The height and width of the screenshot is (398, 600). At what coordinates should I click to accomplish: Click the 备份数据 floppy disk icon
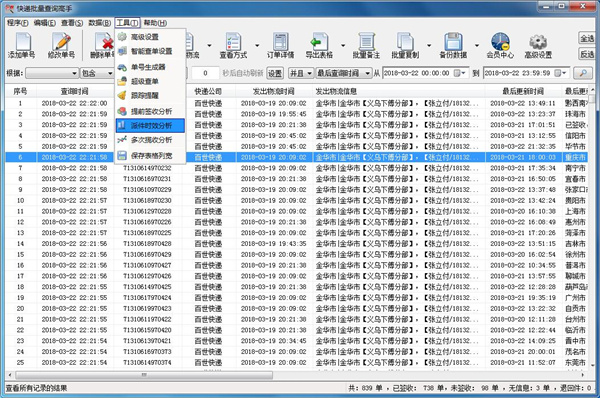tap(453, 41)
